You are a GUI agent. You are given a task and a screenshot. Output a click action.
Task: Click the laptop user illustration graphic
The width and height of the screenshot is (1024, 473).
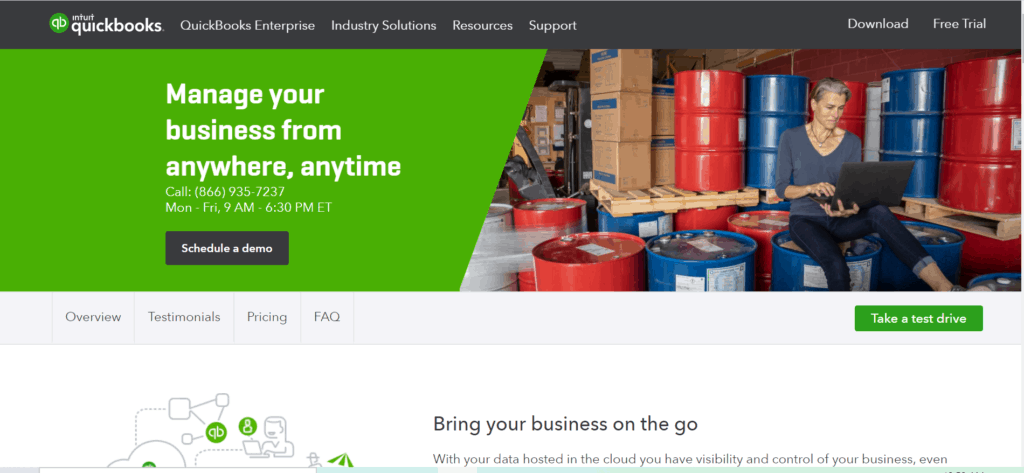[x=268, y=436]
